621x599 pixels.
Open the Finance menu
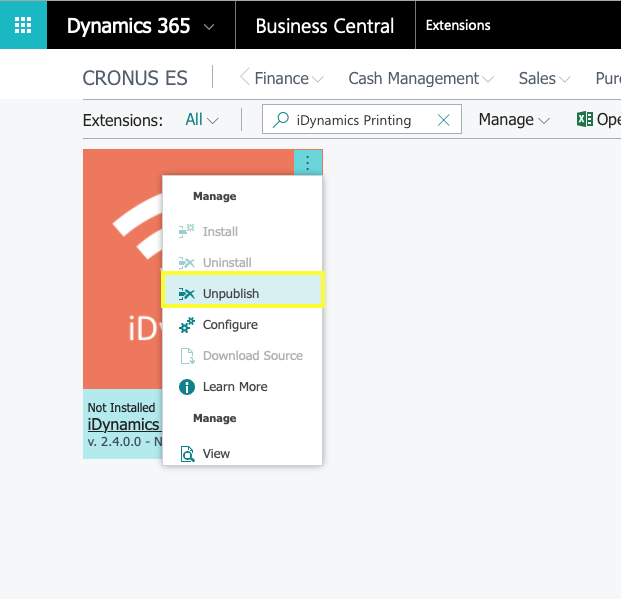(288, 78)
